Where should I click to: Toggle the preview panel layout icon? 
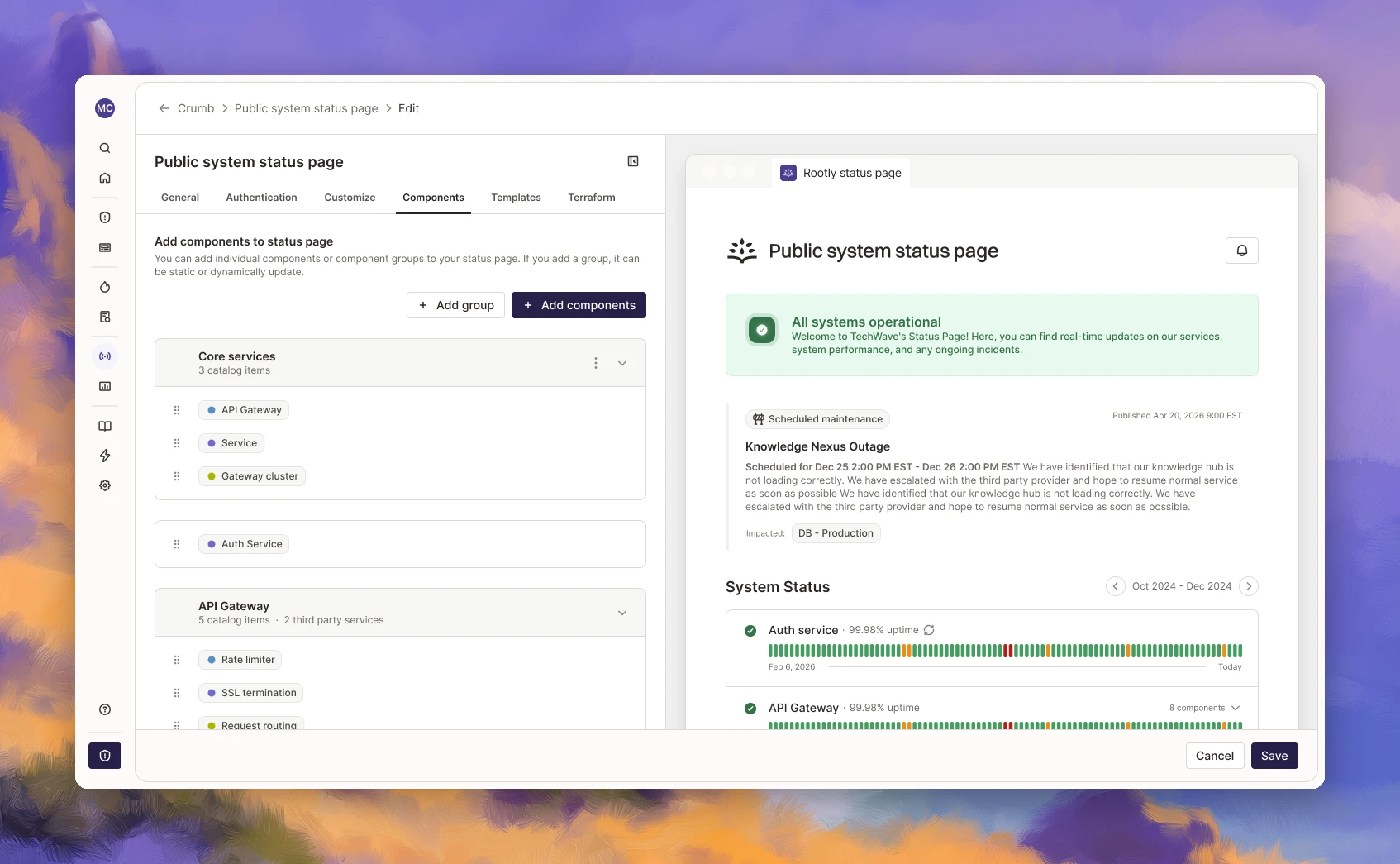point(633,161)
